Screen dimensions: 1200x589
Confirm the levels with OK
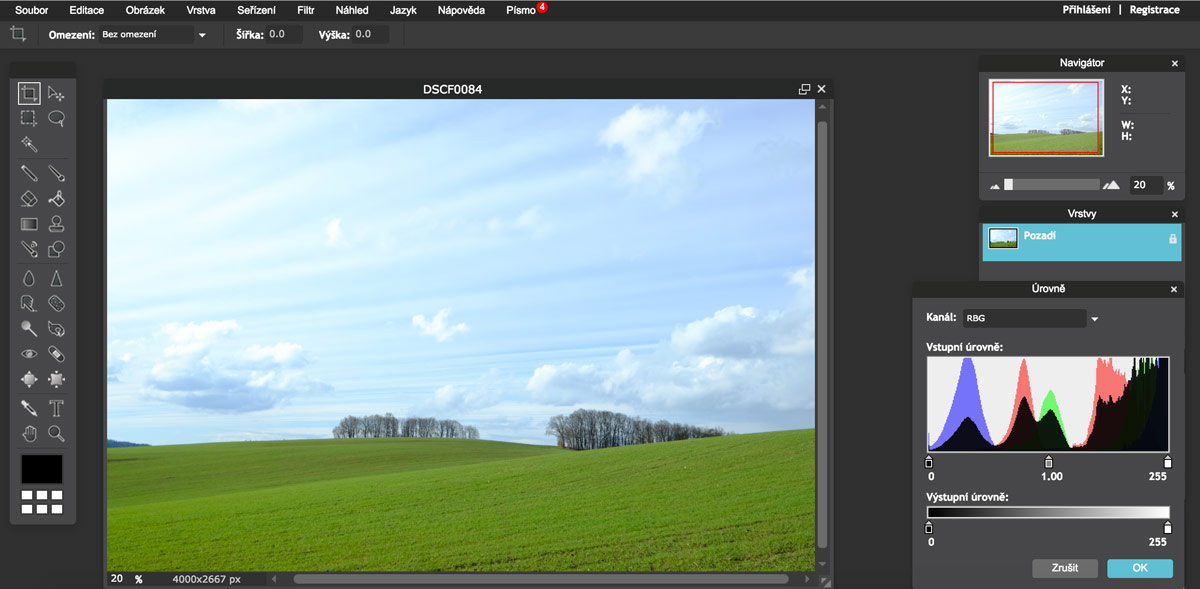[x=1139, y=568]
